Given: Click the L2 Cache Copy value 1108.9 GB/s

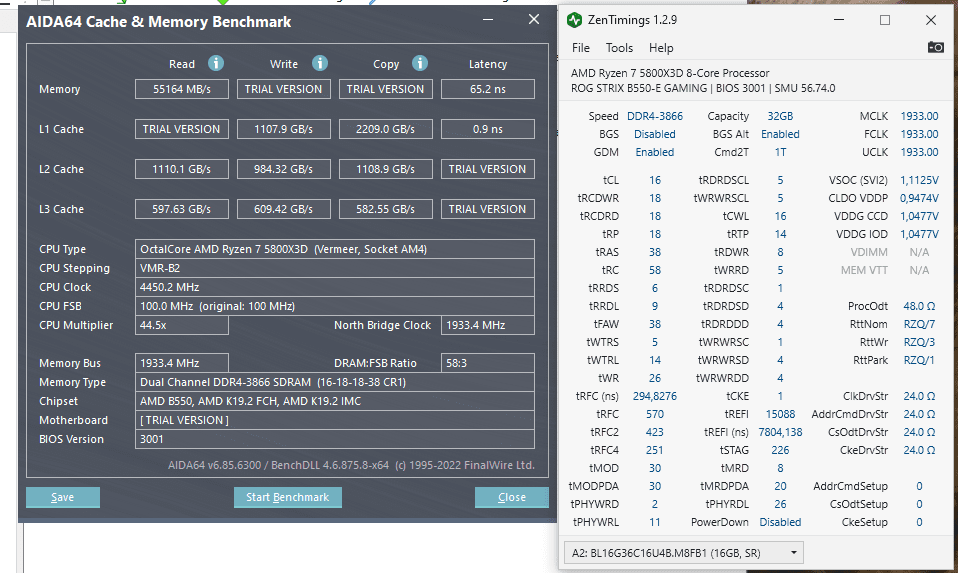Looking at the screenshot, I should [x=386, y=169].
